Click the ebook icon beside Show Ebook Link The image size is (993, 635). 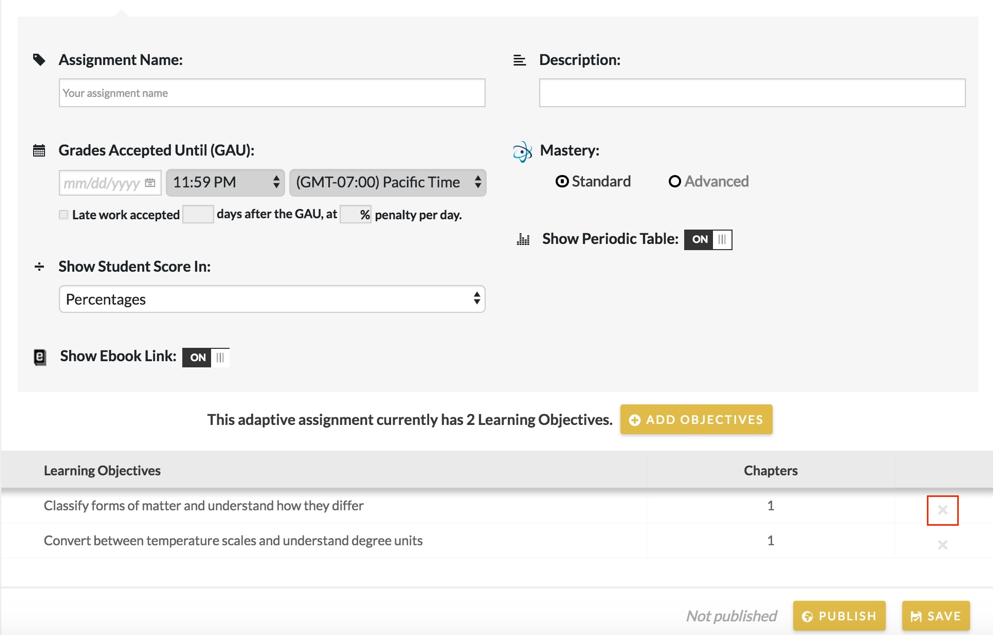[x=40, y=357]
